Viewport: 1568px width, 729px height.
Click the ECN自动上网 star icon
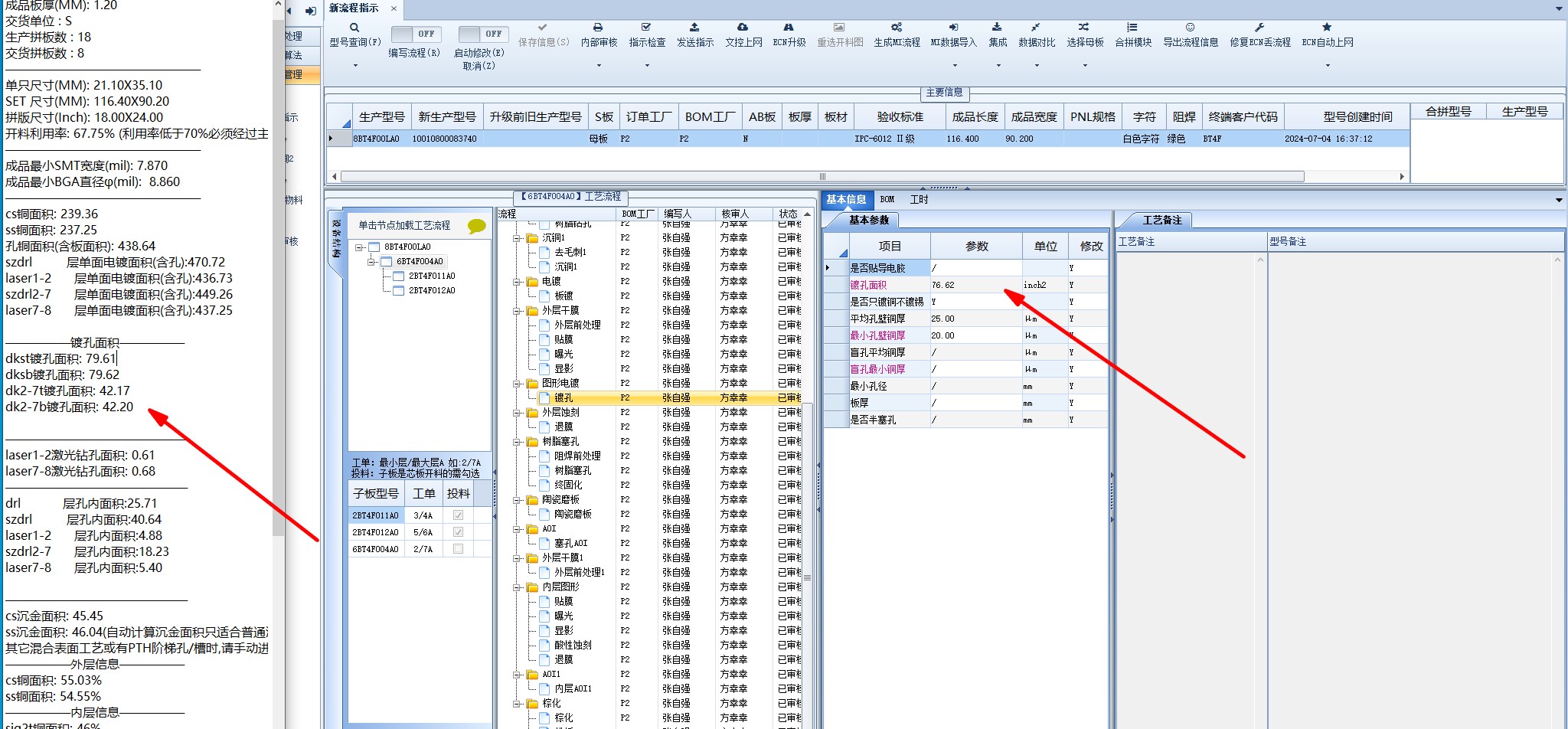pyautogui.click(x=1327, y=27)
